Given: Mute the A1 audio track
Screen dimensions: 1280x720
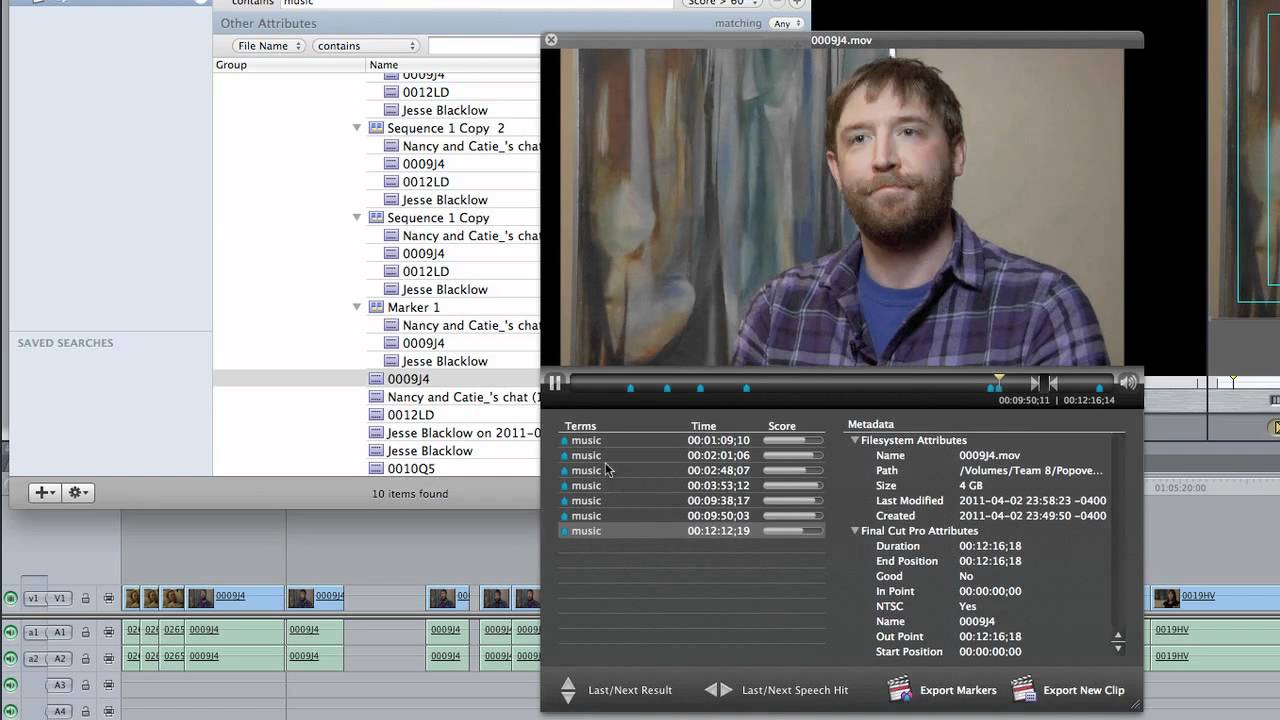Looking at the screenshot, I should (10, 632).
